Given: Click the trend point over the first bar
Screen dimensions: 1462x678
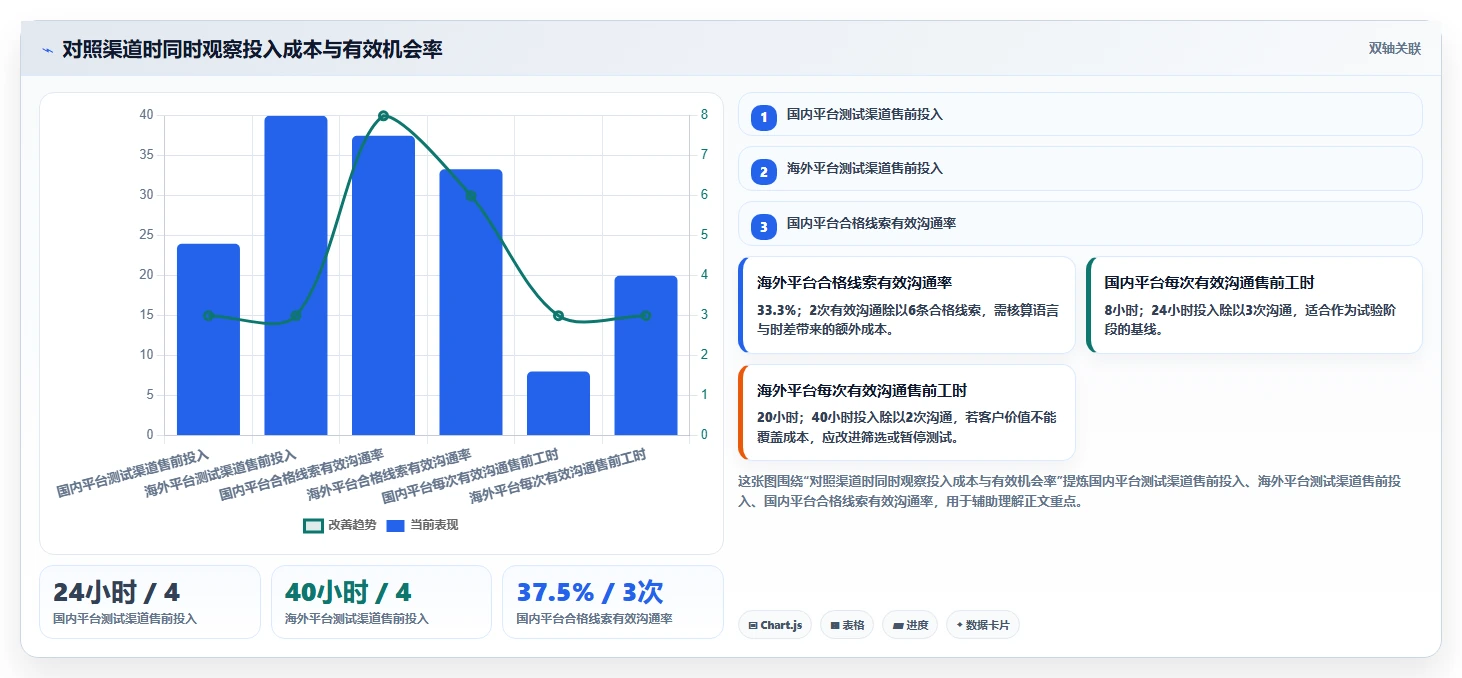Looking at the screenshot, I should pyautogui.click(x=208, y=315).
